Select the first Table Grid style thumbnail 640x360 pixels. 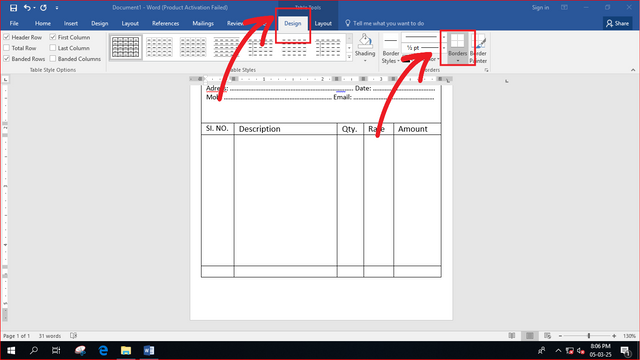pyautogui.click(x=125, y=47)
